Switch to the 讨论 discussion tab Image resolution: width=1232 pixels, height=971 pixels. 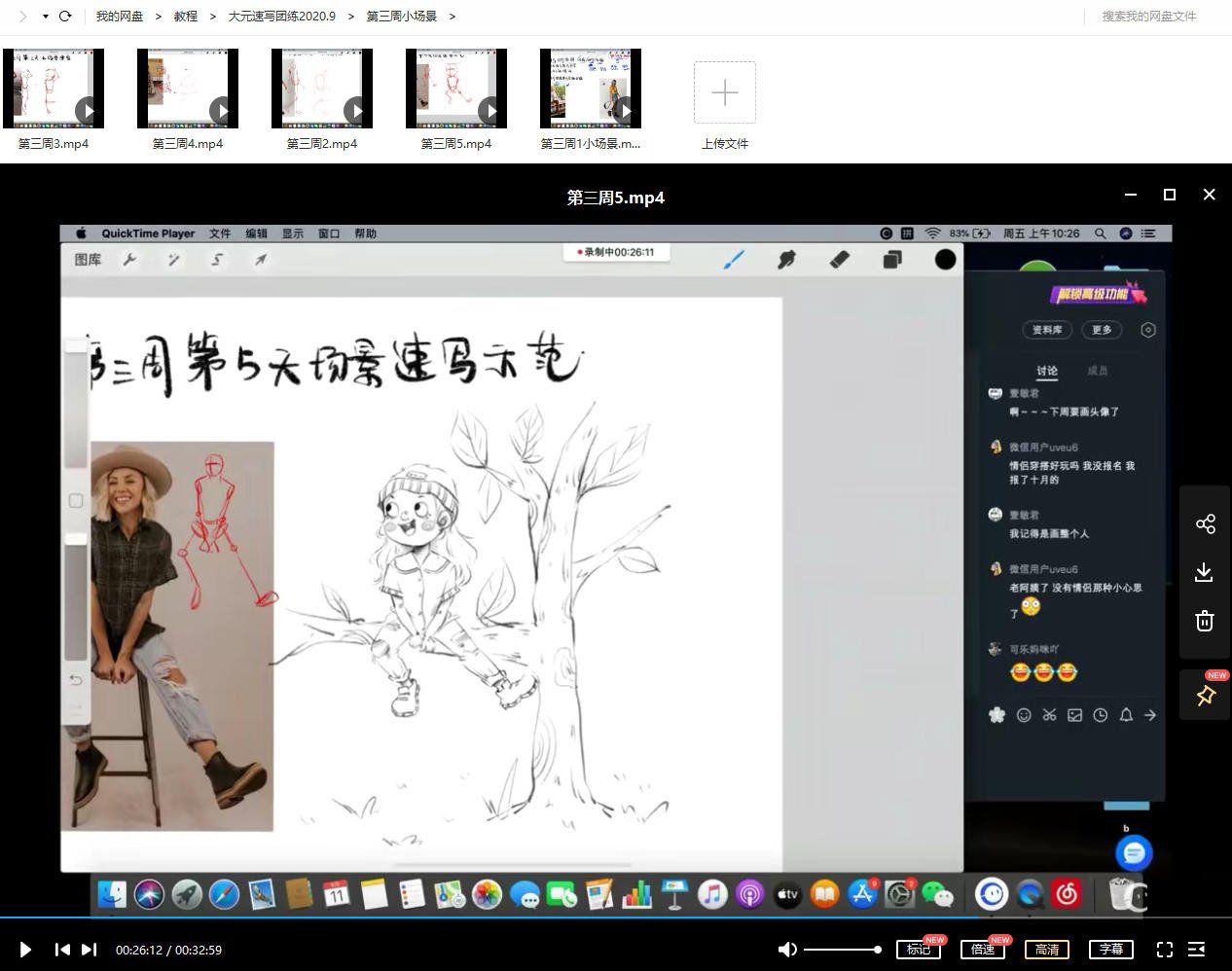pos(1046,370)
